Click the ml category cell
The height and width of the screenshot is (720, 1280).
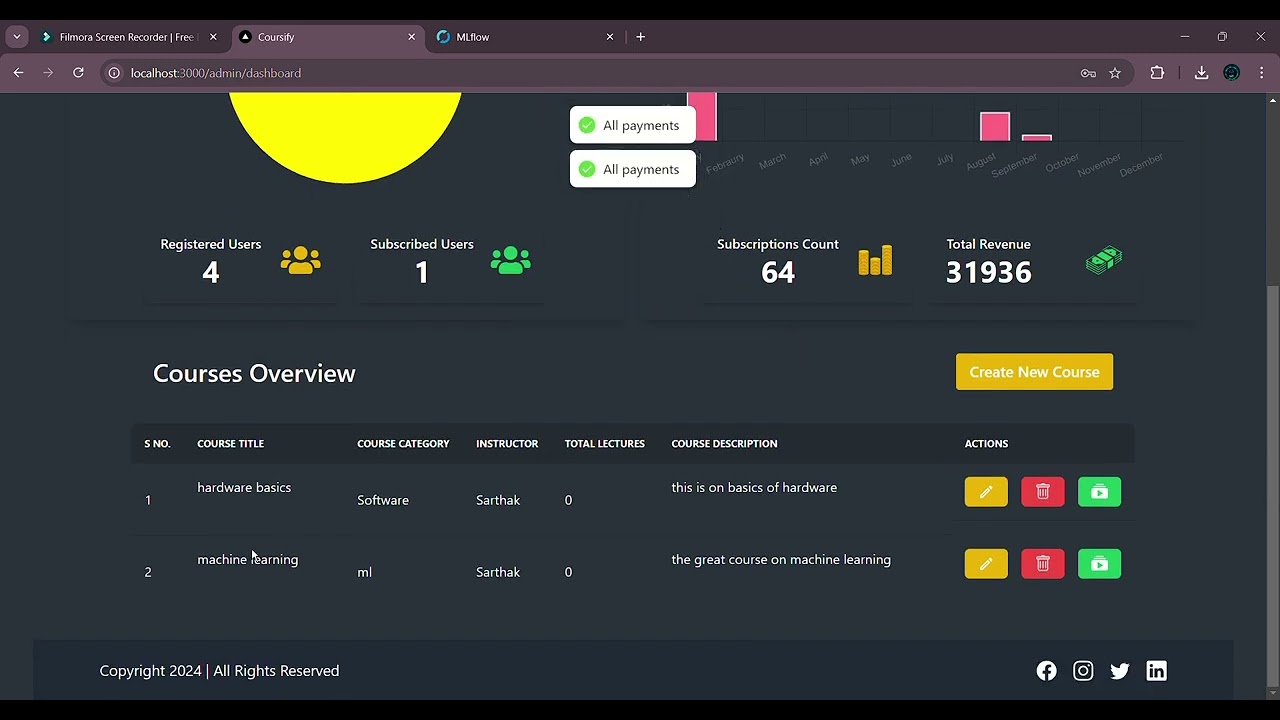coord(364,572)
